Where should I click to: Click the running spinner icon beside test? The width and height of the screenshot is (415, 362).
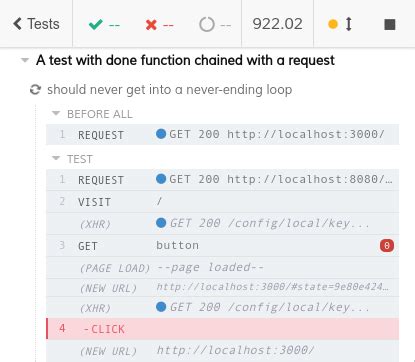point(35,90)
